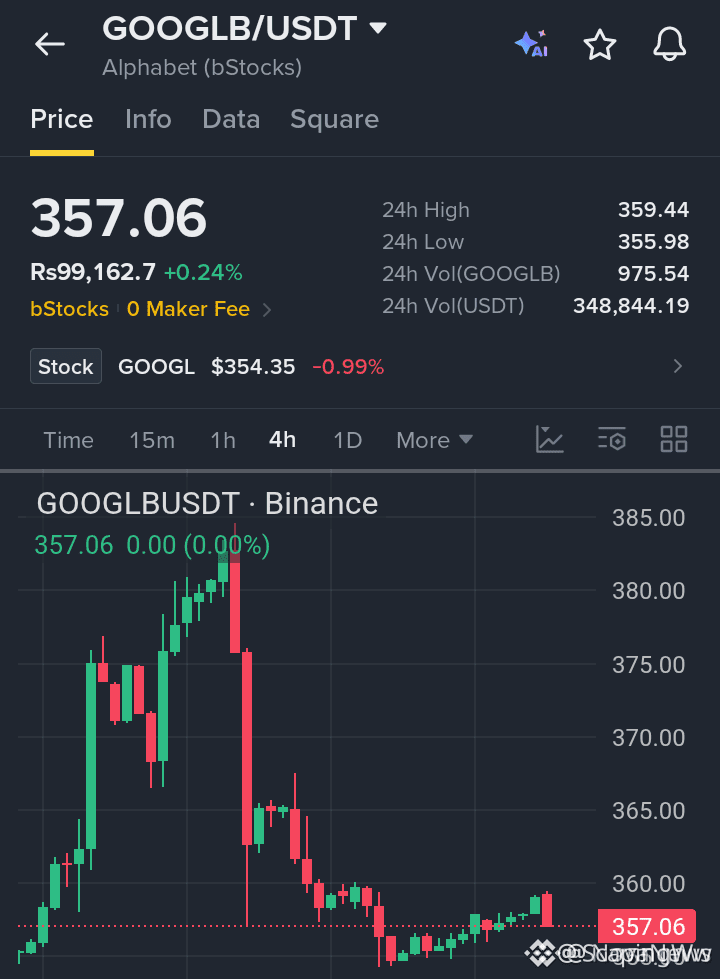Image resolution: width=720 pixels, height=979 pixels.
Task: Select the 4h chart interval
Action: click(x=282, y=440)
